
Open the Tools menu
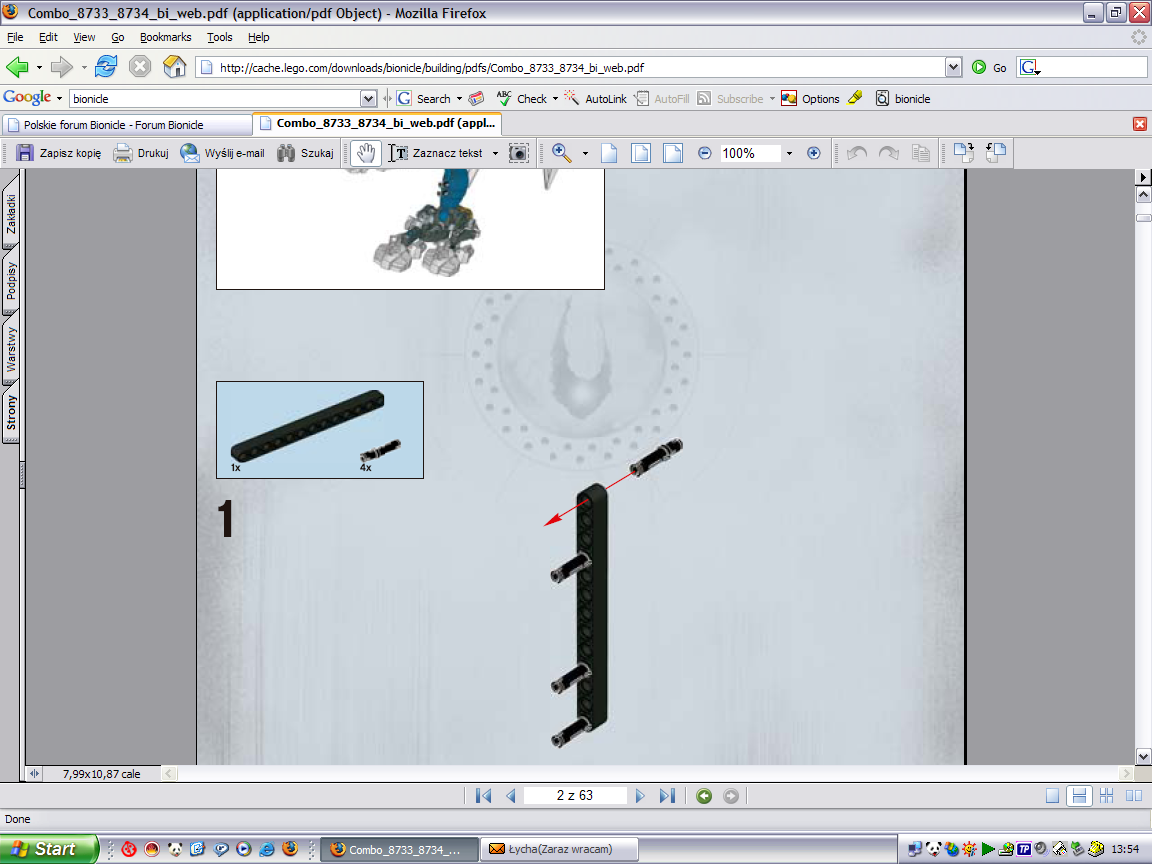tap(219, 37)
